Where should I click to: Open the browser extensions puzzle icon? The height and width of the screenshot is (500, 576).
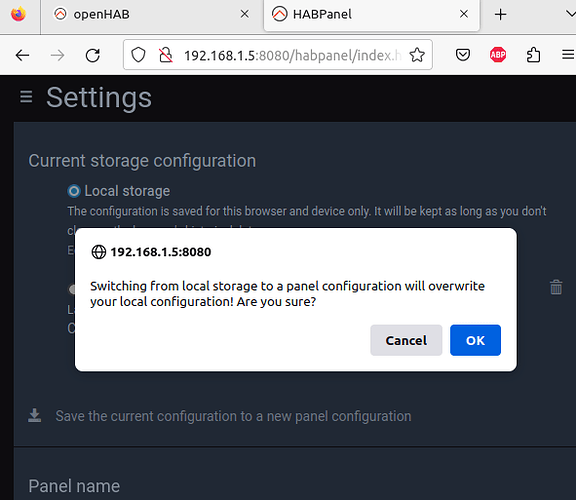pyautogui.click(x=533, y=55)
